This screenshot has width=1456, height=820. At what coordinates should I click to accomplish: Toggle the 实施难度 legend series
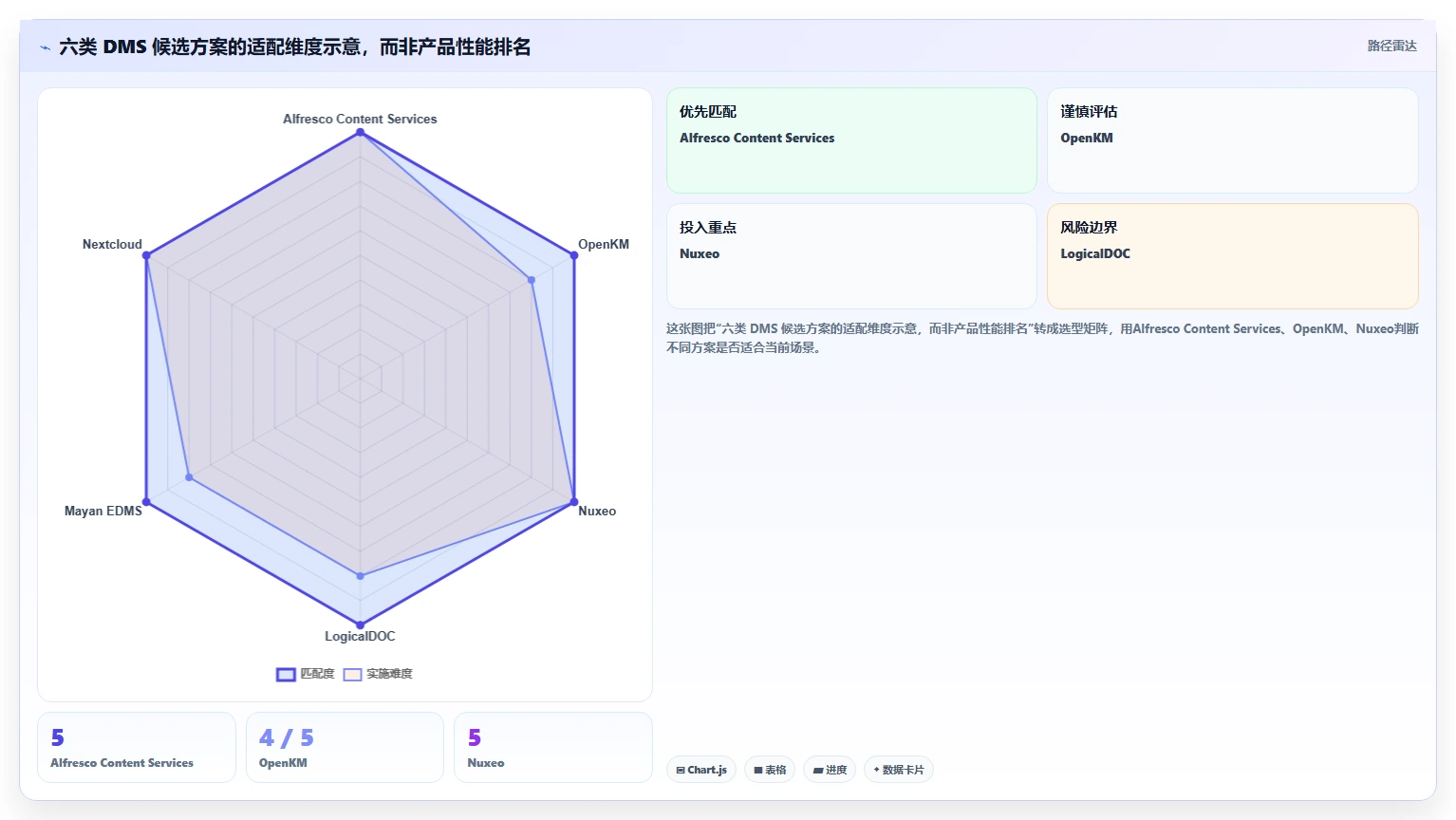(378, 674)
